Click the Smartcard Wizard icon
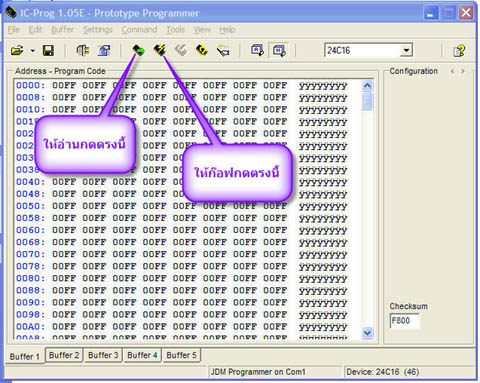 (223, 51)
